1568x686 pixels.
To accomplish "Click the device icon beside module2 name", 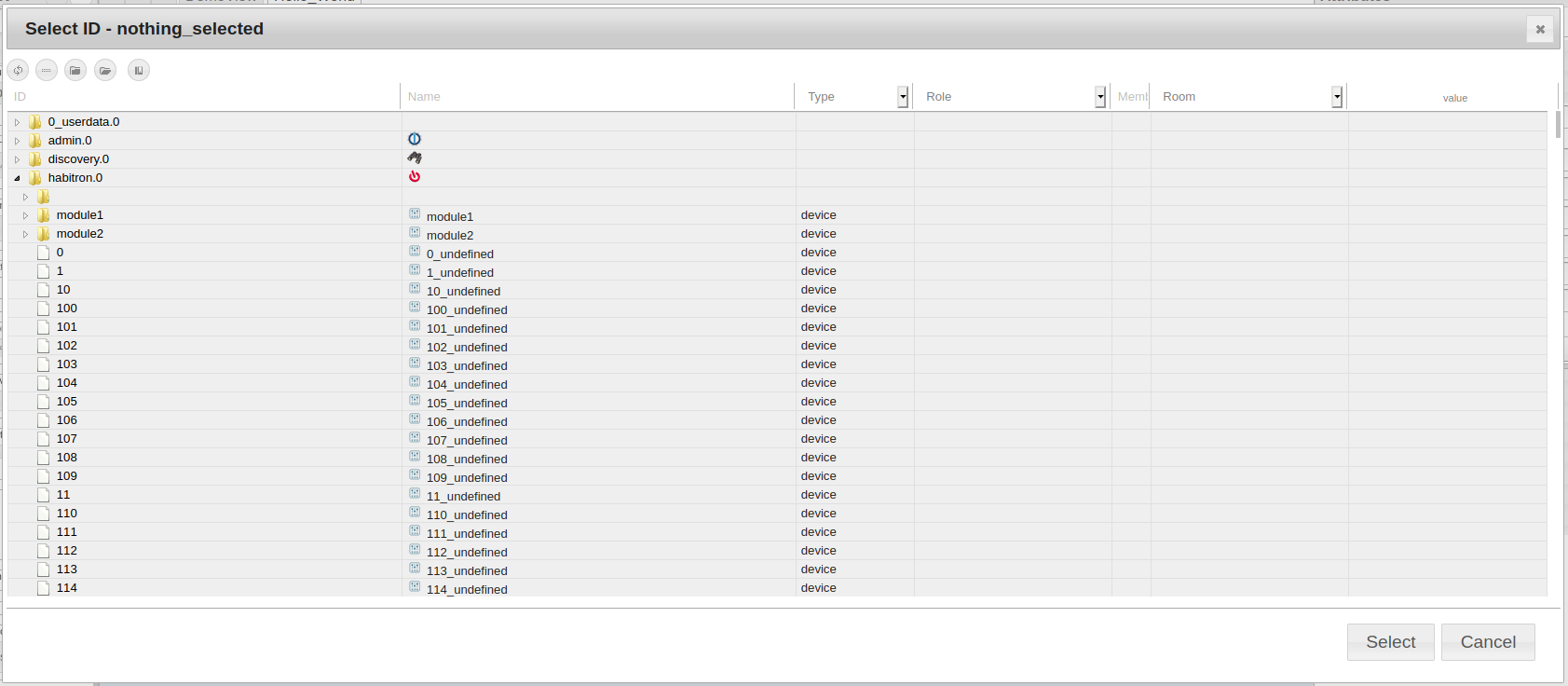I will tap(415, 232).
